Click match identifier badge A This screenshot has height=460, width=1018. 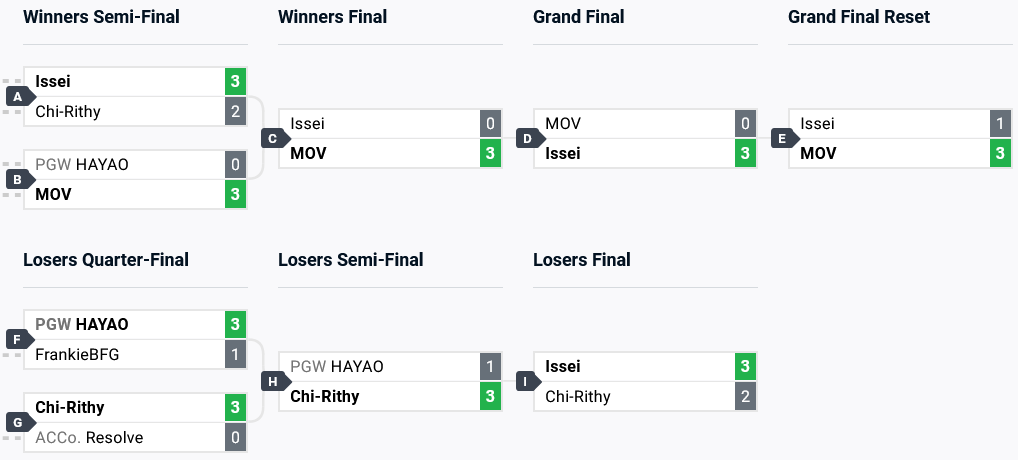point(17,97)
